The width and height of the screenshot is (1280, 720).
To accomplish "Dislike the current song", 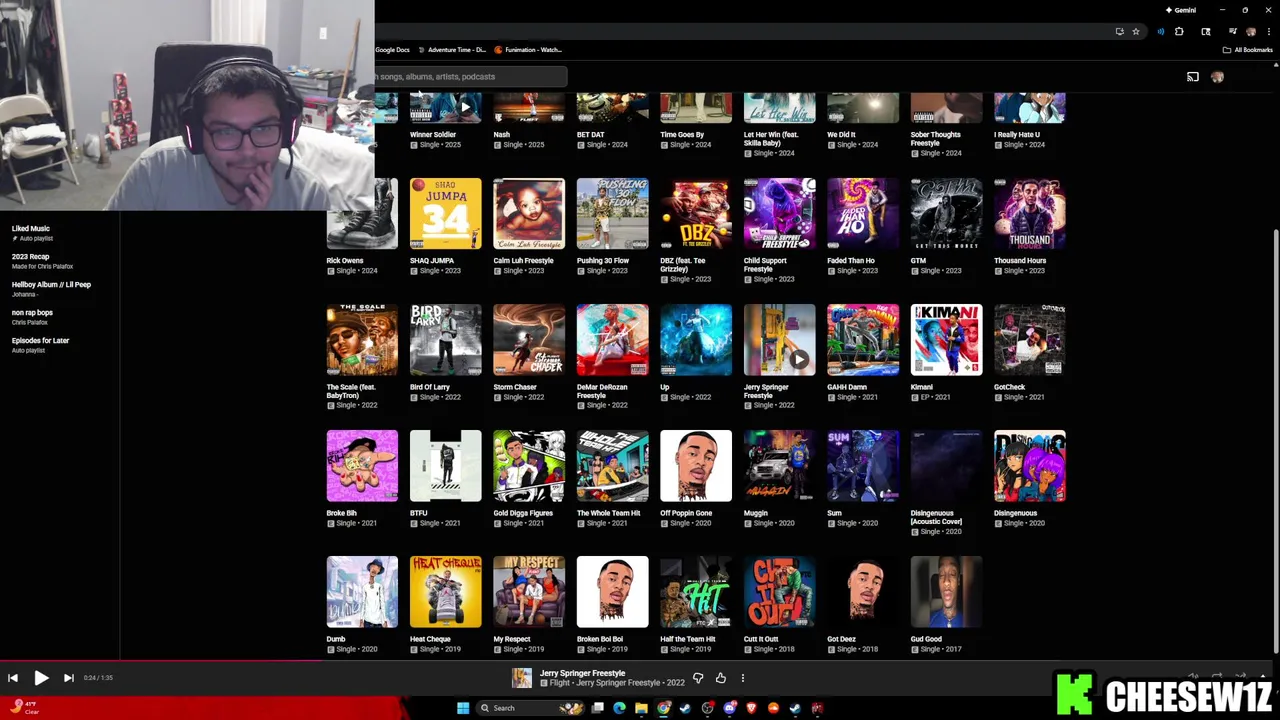I will coord(698,678).
